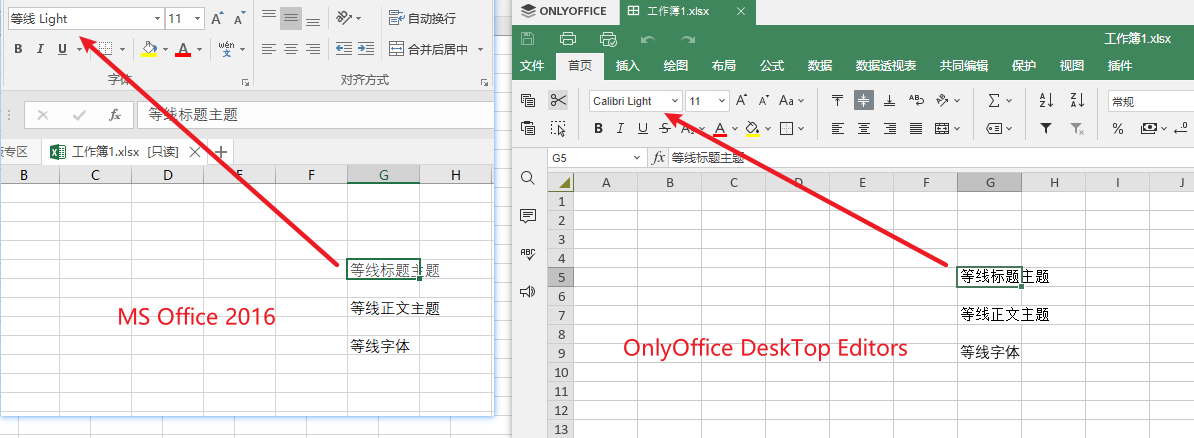
Task: Open the font size dropdown in MS Office
Action: coord(197,18)
